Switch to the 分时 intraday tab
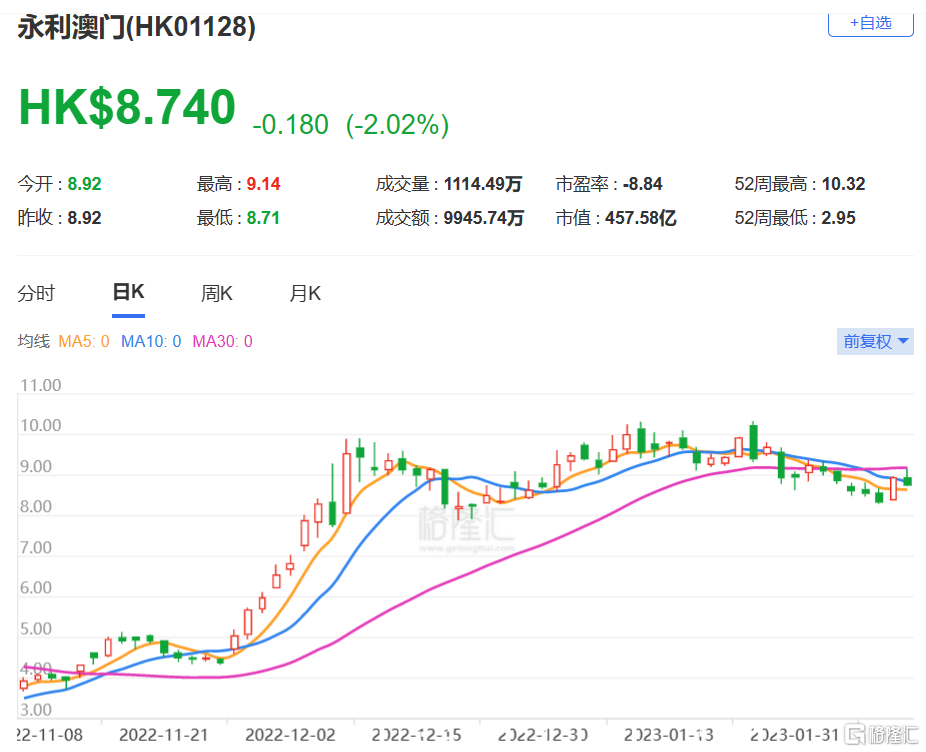This screenshot has width=926, height=752. point(36,293)
